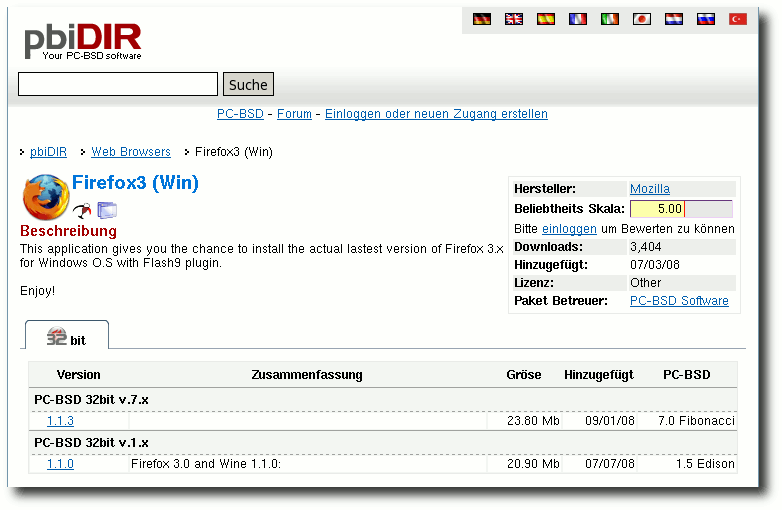Image resolution: width=782 pixels, height=510 pixels.
Task: Click the 20.90 Mb size cell
Action: [x=533, y=464]
